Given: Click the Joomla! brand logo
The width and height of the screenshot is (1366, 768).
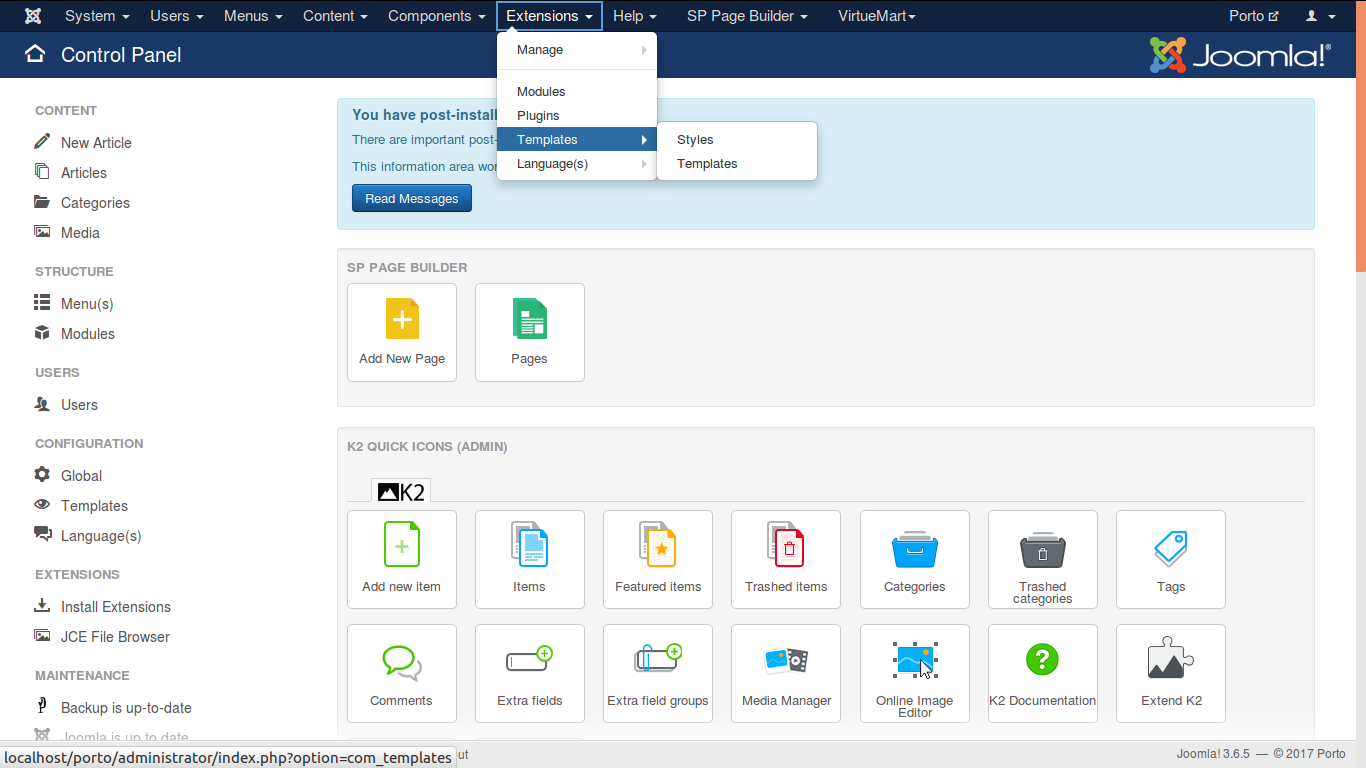Looking at the screenshot, I should click(1240, 55).
